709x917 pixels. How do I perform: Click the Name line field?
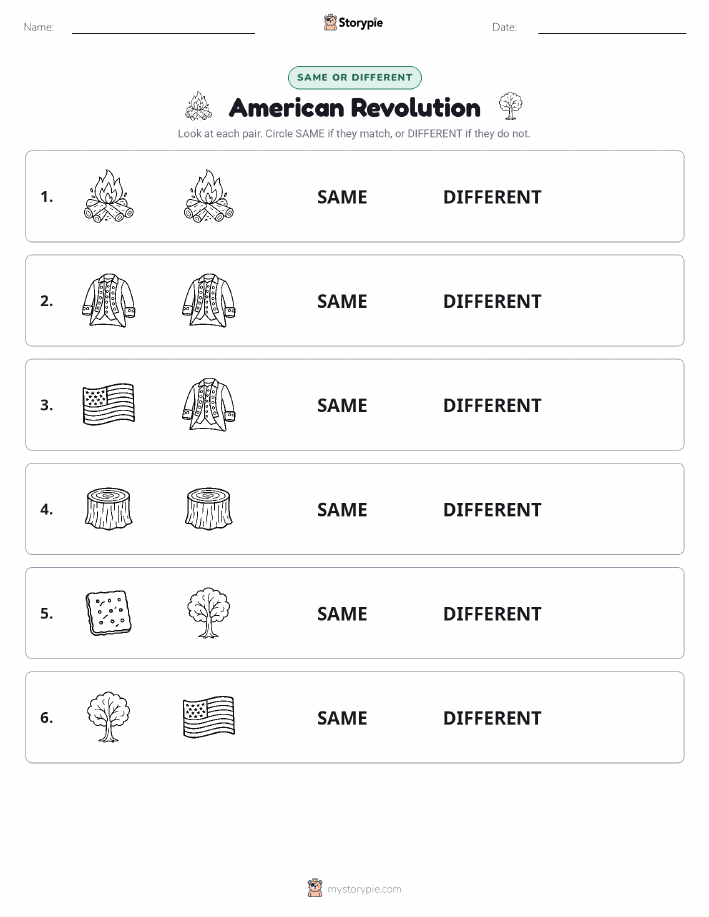click(x=163, y=27)
